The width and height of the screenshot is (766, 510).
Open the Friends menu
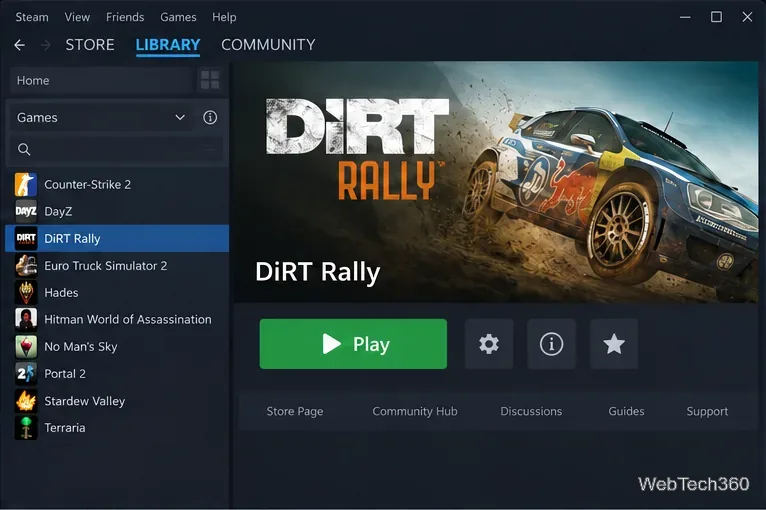point(125,17)
